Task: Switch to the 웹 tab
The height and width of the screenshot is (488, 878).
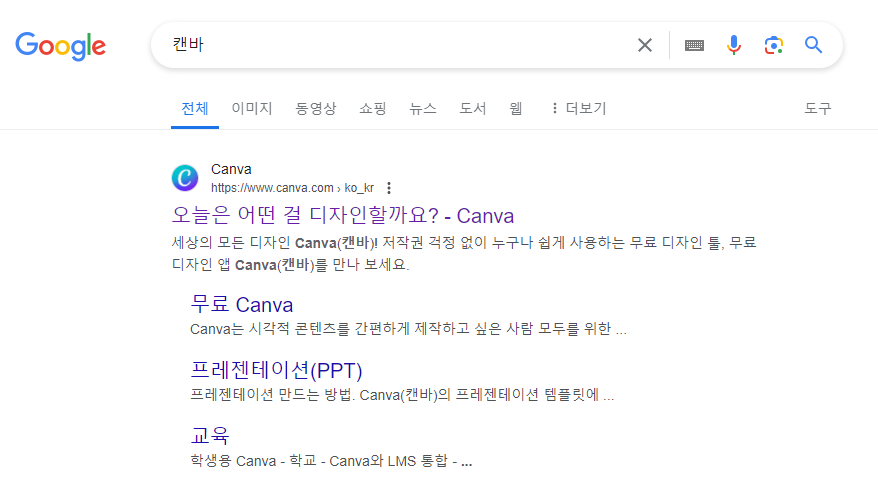Action: 516,109
